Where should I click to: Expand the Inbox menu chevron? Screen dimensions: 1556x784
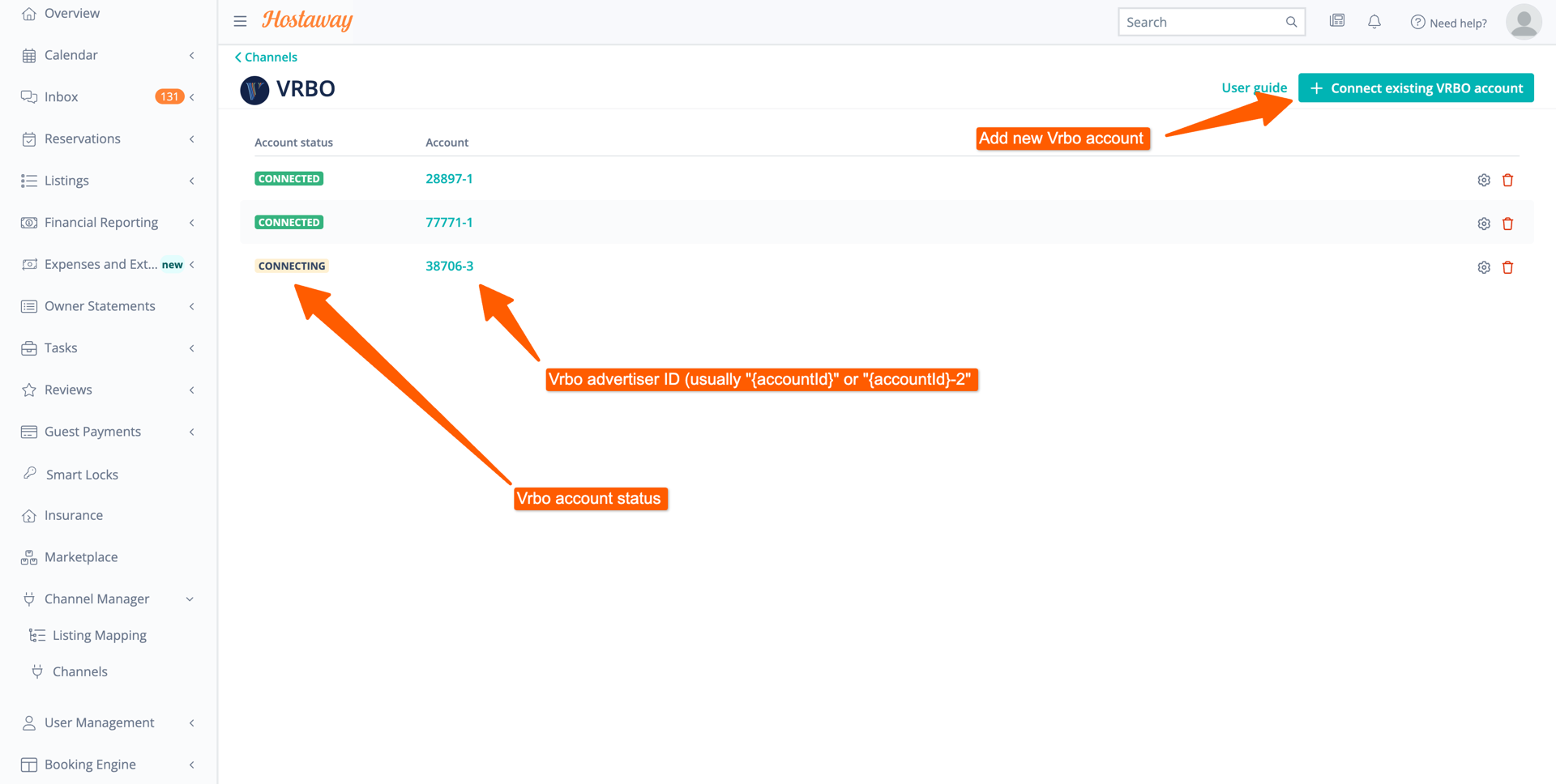pyautogui.click(x=192, y=97)
